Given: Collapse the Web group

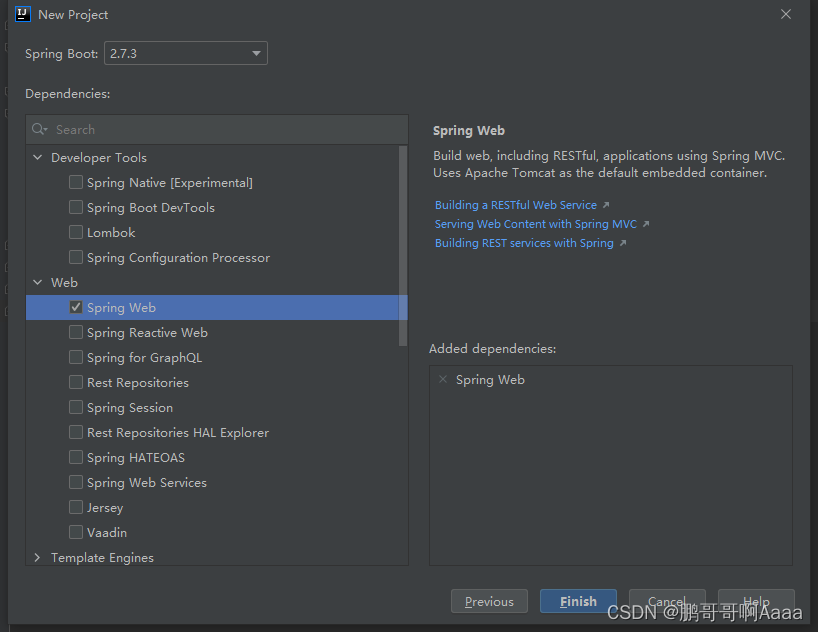Looking at the screenshot, I should tap(38, 282).
